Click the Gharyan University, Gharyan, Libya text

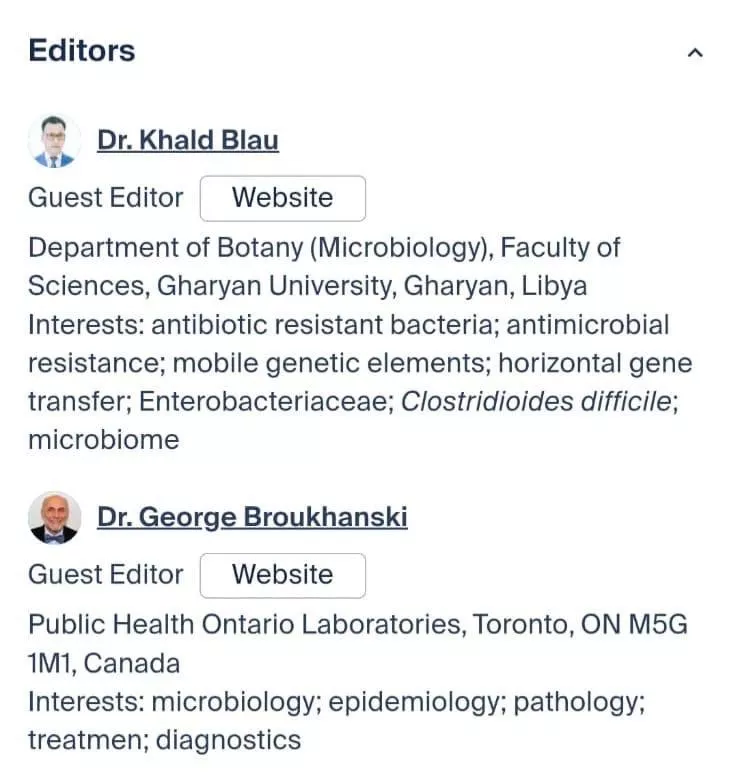coord(372,286)
